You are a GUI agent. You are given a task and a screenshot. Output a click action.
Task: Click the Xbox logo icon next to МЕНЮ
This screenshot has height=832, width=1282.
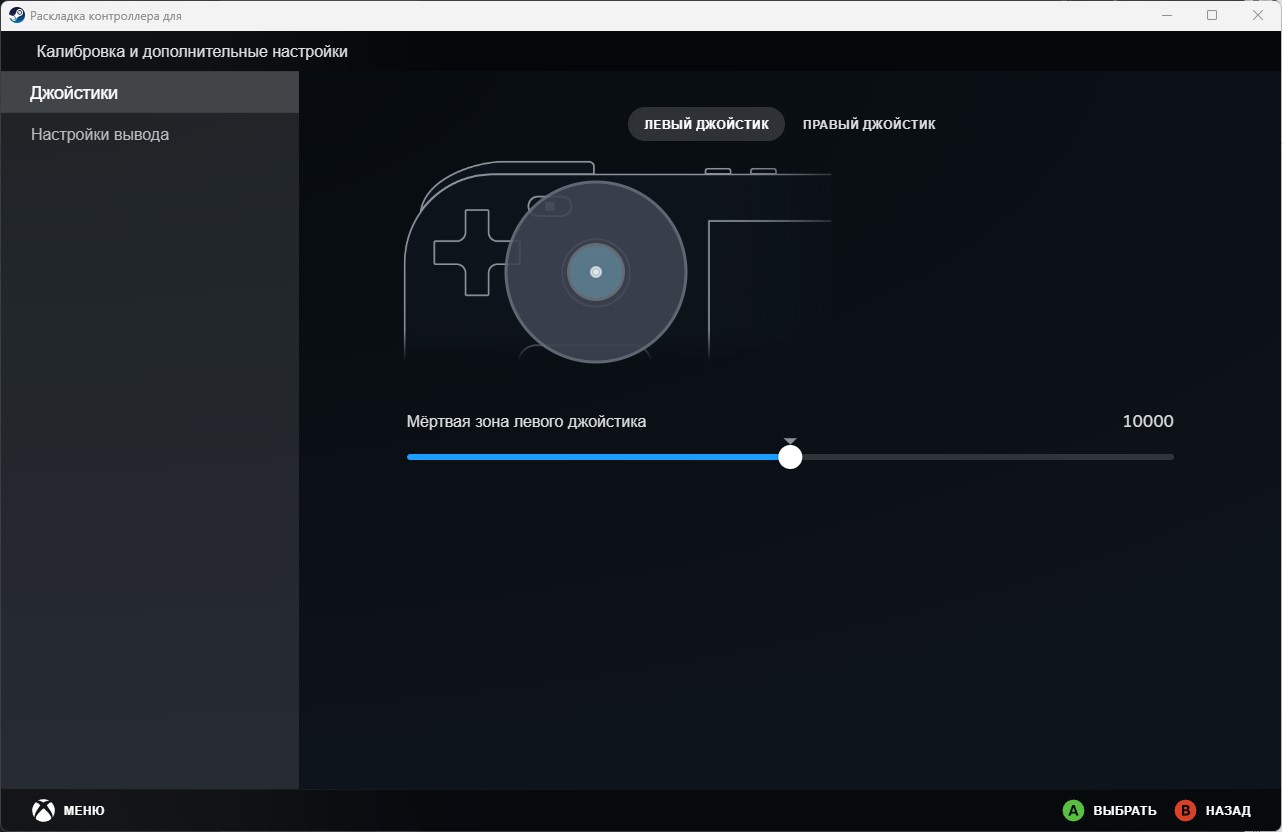(x=43, y=810)
